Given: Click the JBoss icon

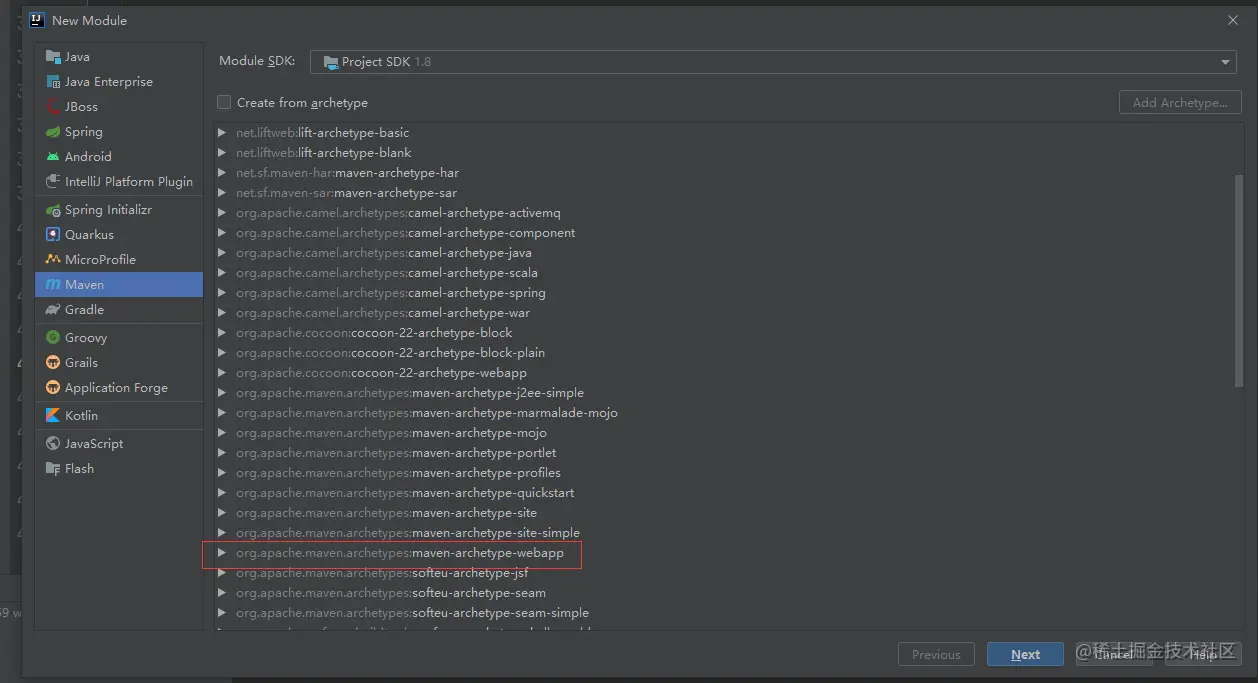Looking at the screenshot, I should coord(53,107).
